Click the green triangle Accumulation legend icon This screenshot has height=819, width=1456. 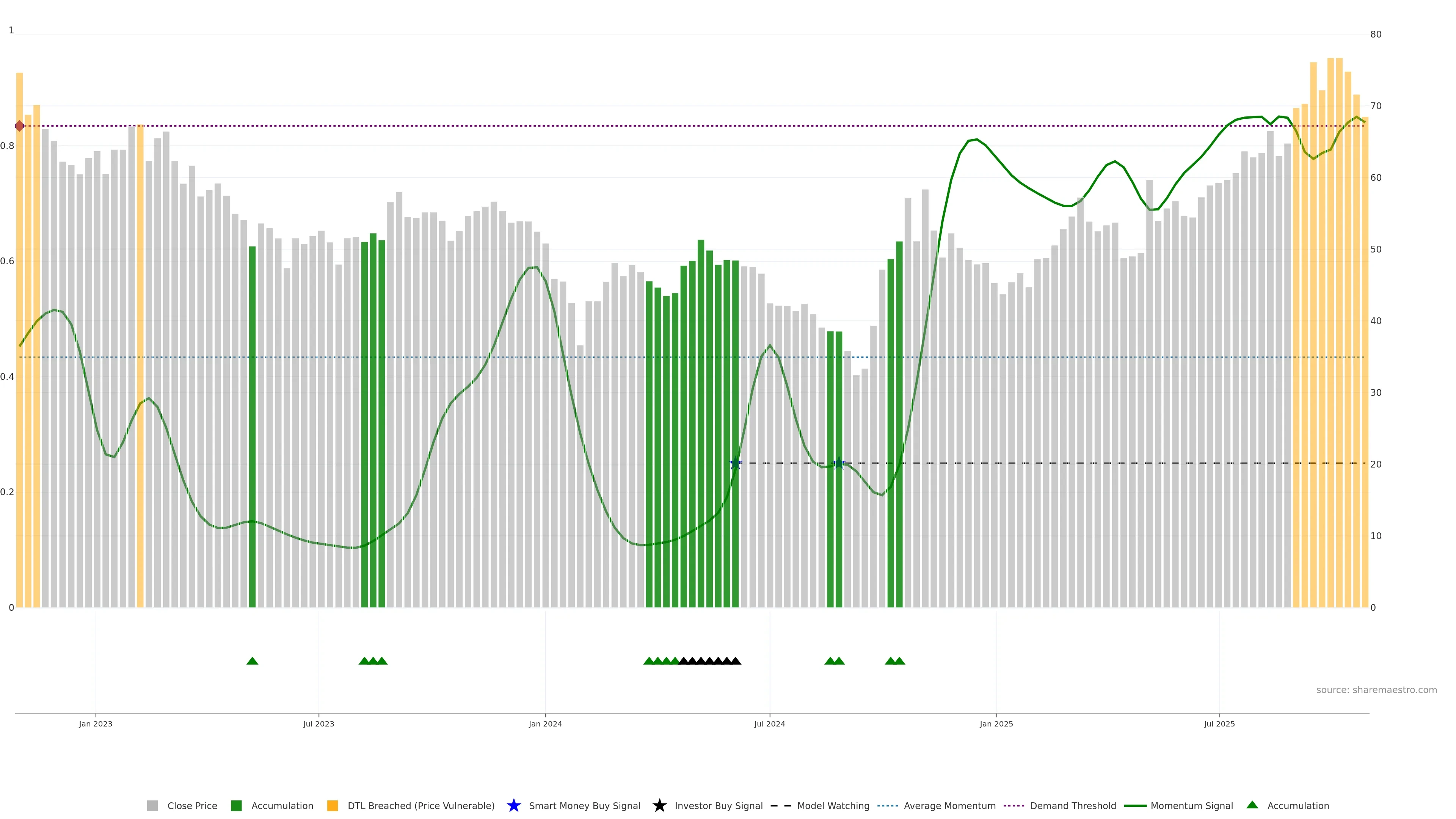1252,805
